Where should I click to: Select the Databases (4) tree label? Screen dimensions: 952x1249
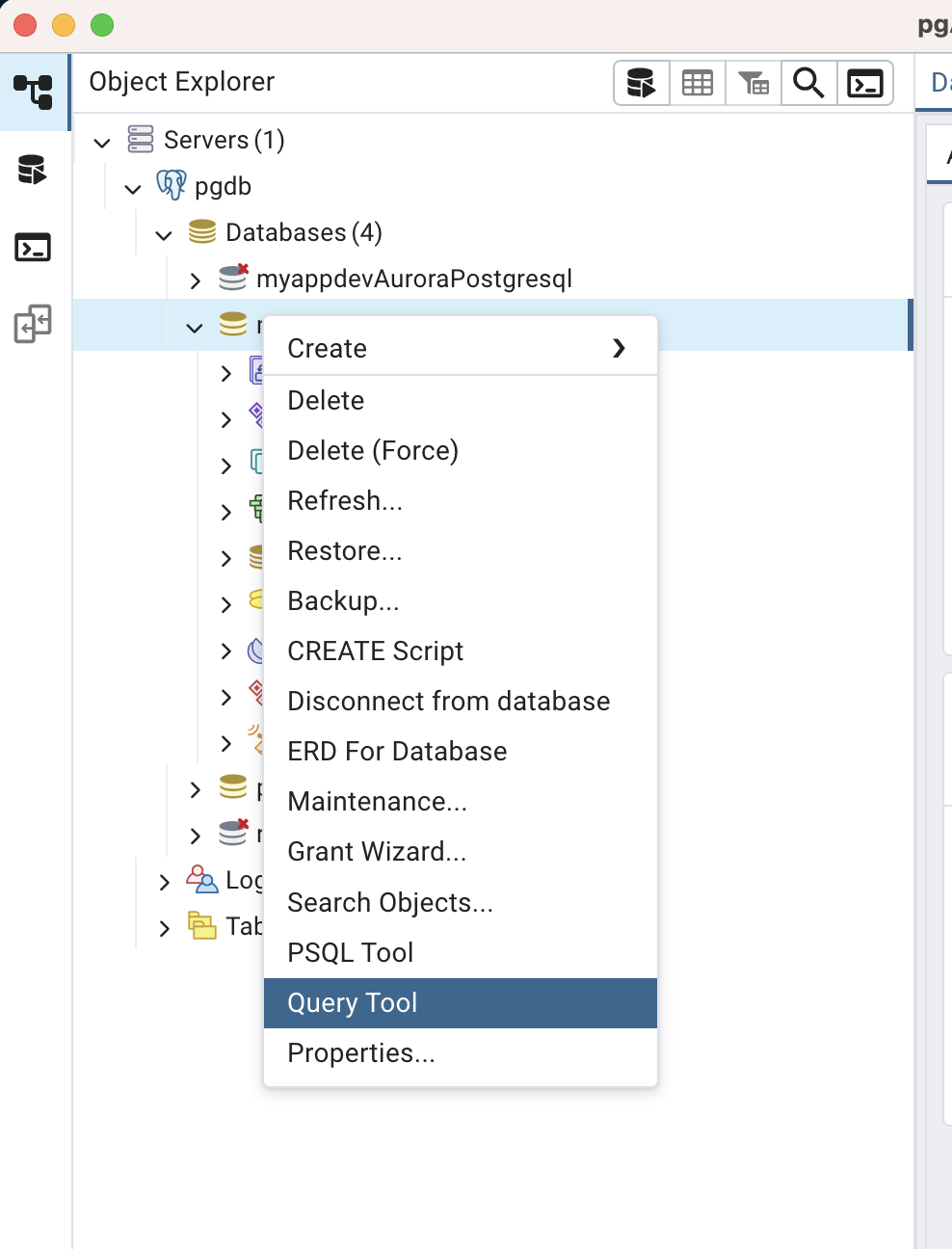pyautogui.click(x=304, y=232)
